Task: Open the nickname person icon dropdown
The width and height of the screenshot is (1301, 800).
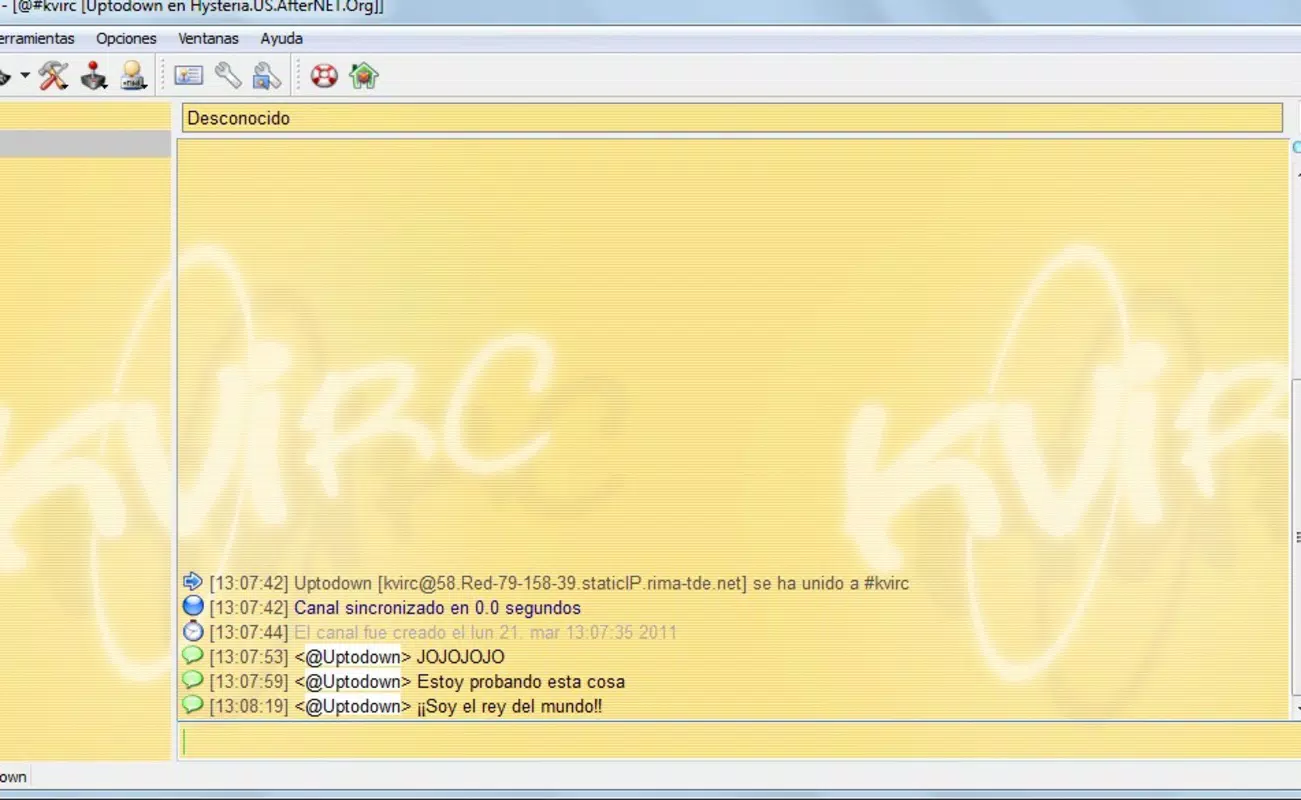Action: (x=134, y=76)
